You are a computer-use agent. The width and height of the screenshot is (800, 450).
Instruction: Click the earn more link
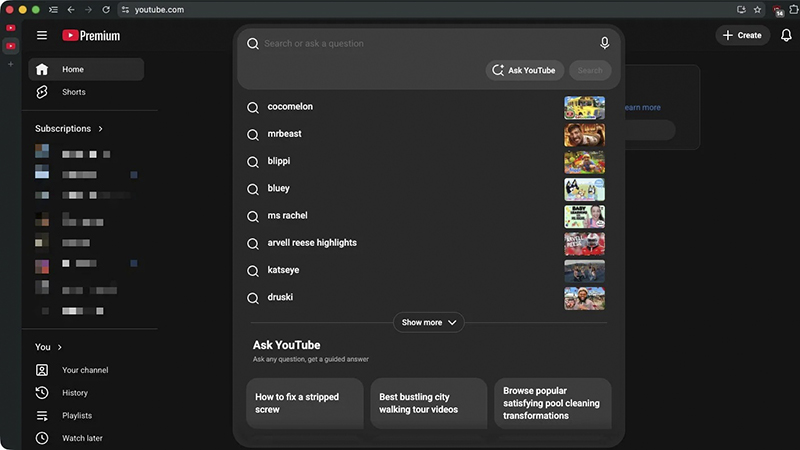(x=642, y=107)
